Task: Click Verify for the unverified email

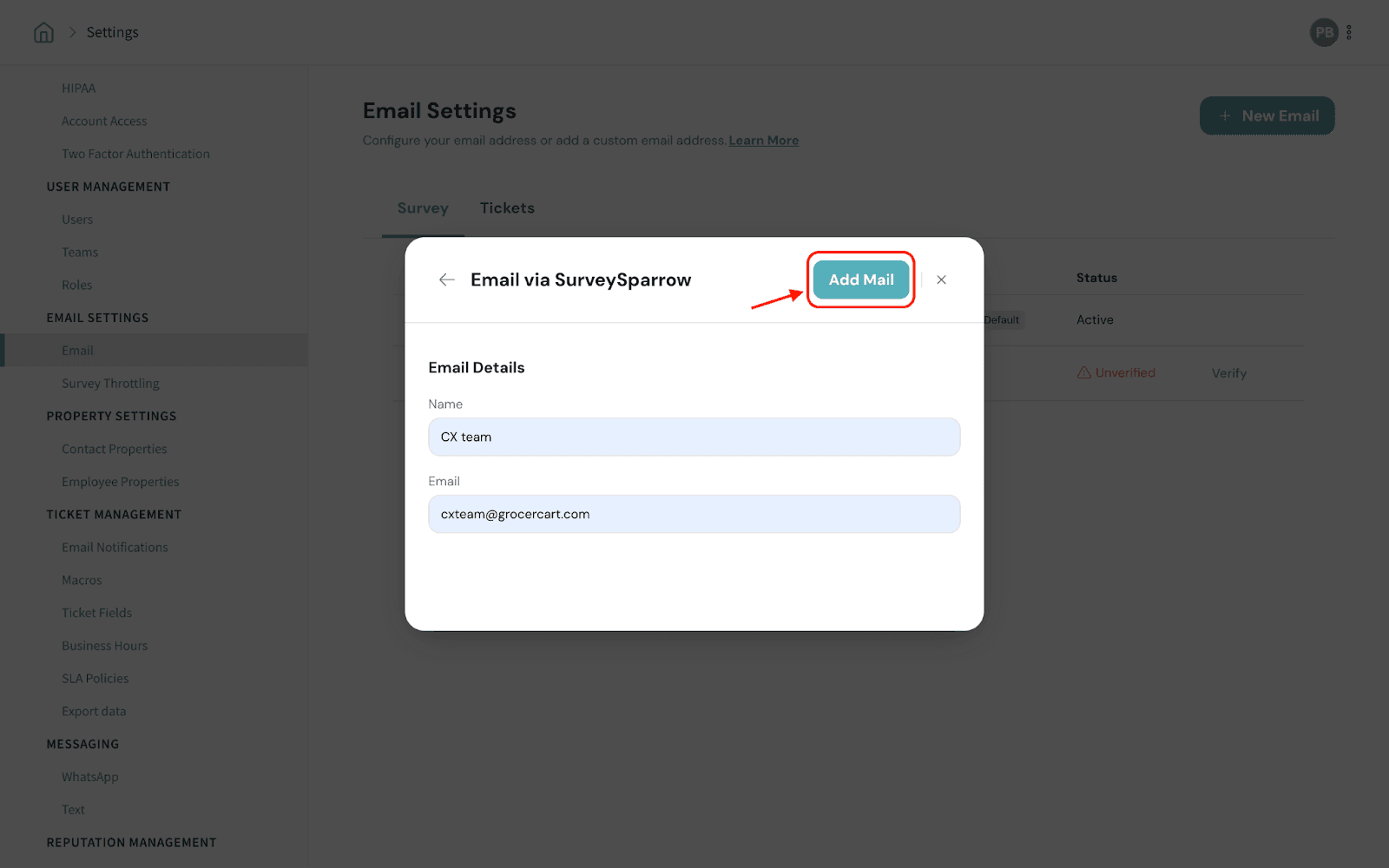Action: click(1228, 373)
